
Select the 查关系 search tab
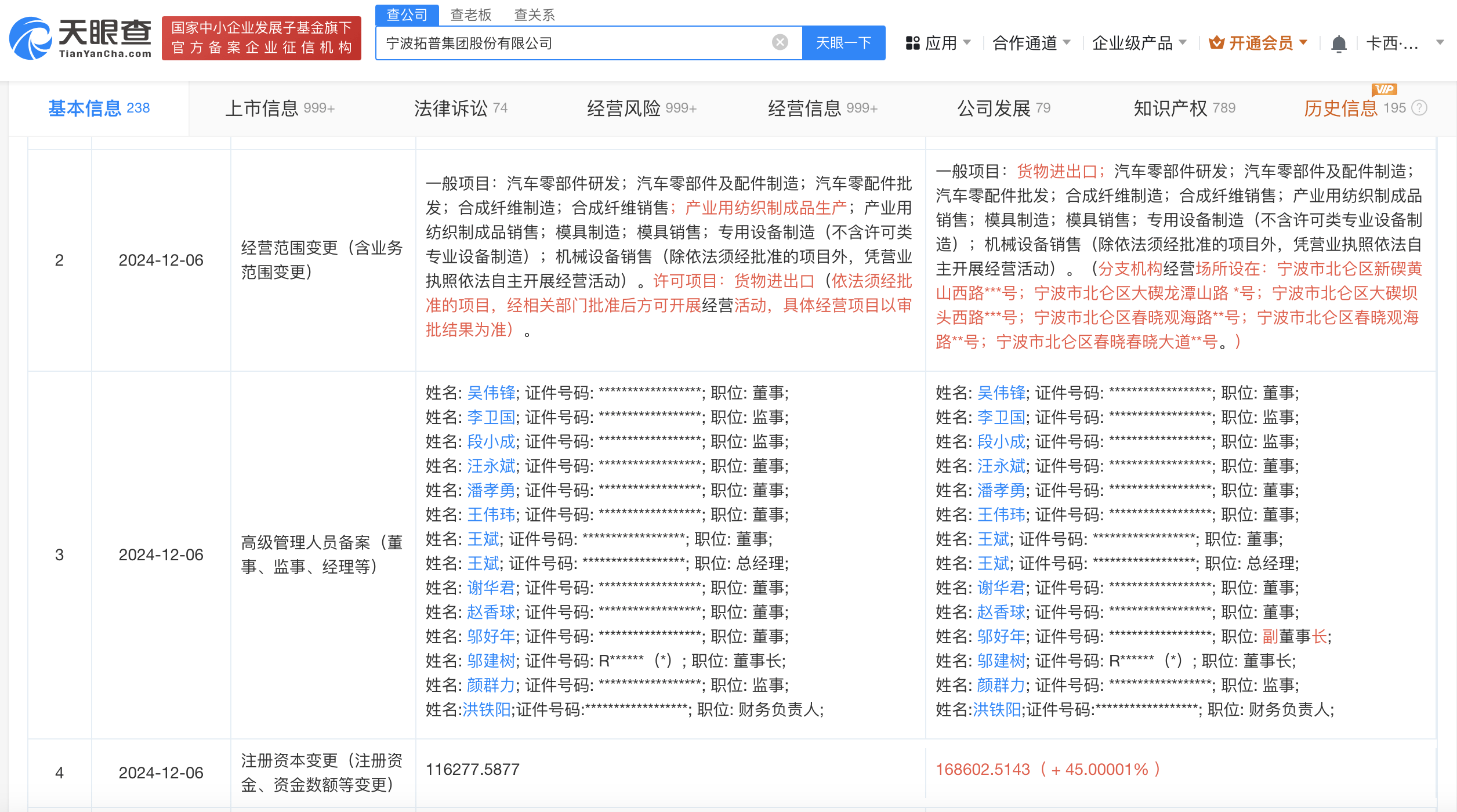coord(535,14)
